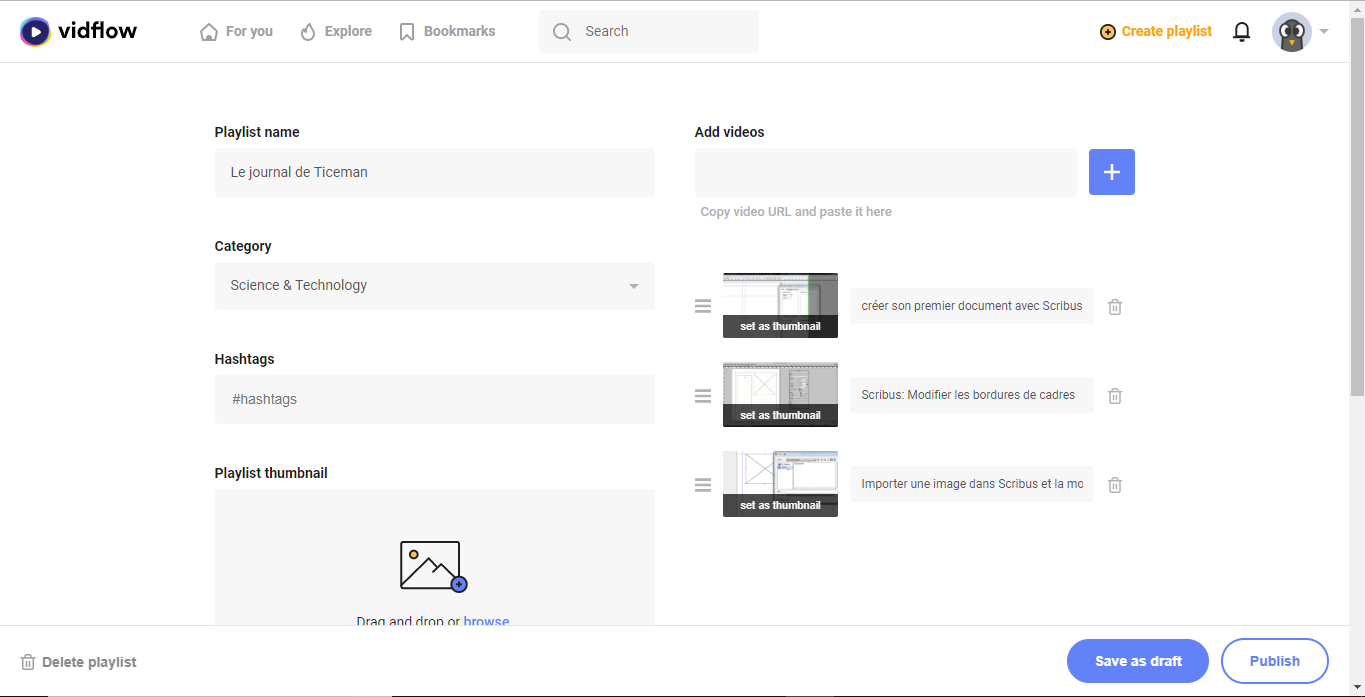Click Save as draft button
Viewport: 1365px width, 697px height.
tap(1138, 661)
